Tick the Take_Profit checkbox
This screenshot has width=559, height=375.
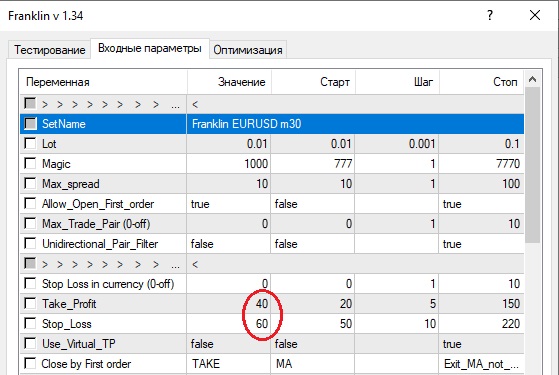click(30, 304)
